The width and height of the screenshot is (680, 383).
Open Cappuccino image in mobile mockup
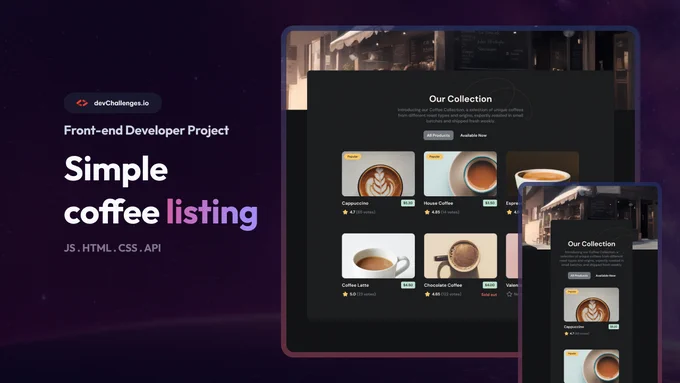[x=592, y=304]
